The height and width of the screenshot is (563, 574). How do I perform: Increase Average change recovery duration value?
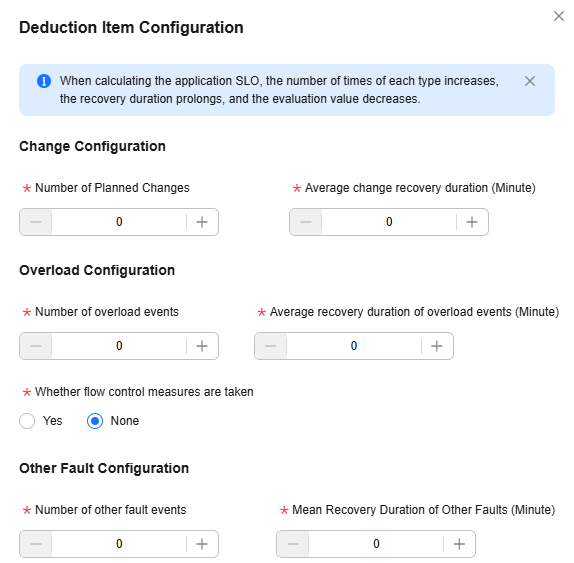click(x=472, y=222)
